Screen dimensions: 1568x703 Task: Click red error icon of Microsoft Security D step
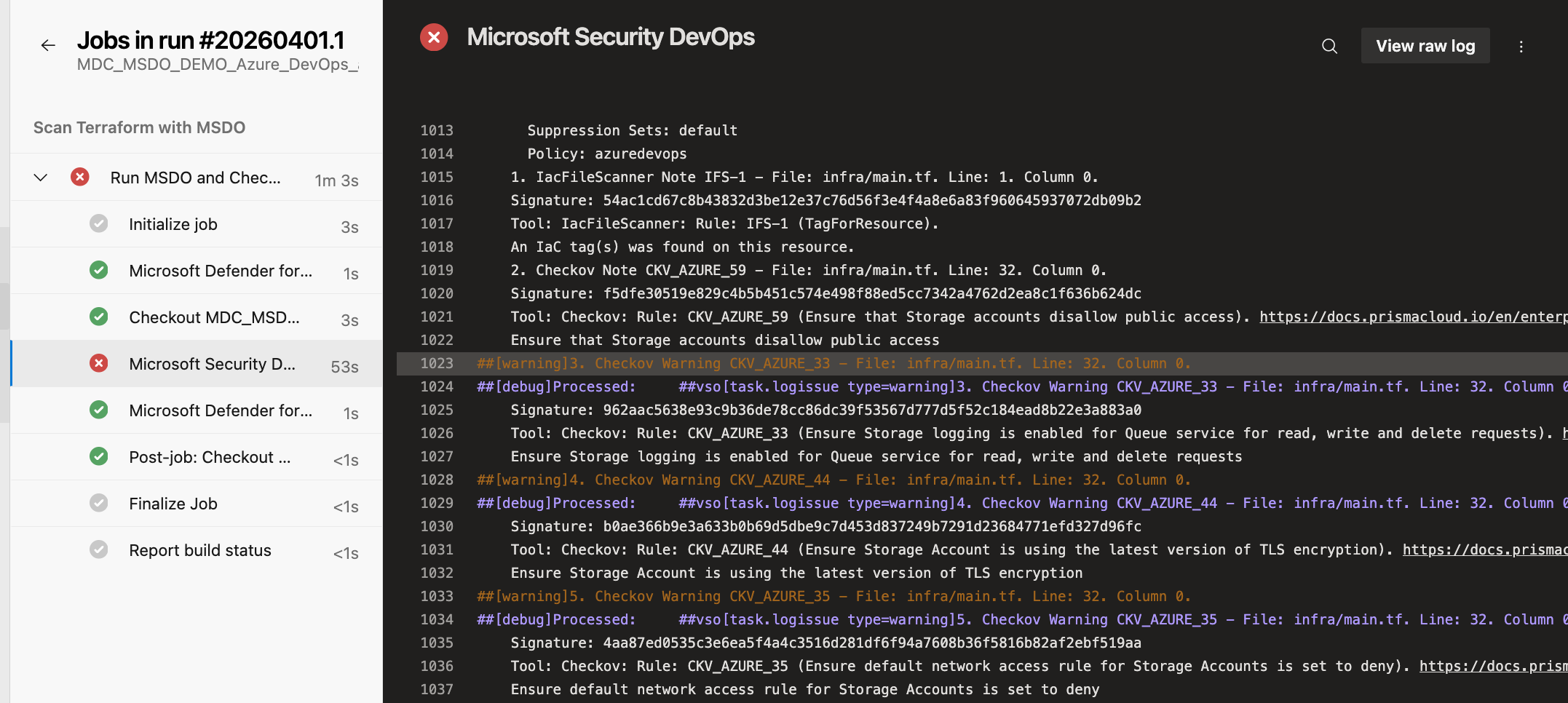(x=99, y=363)
